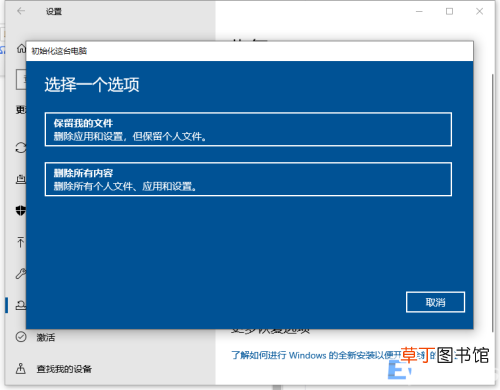Minimize the Settings window

tap(419, 11)
